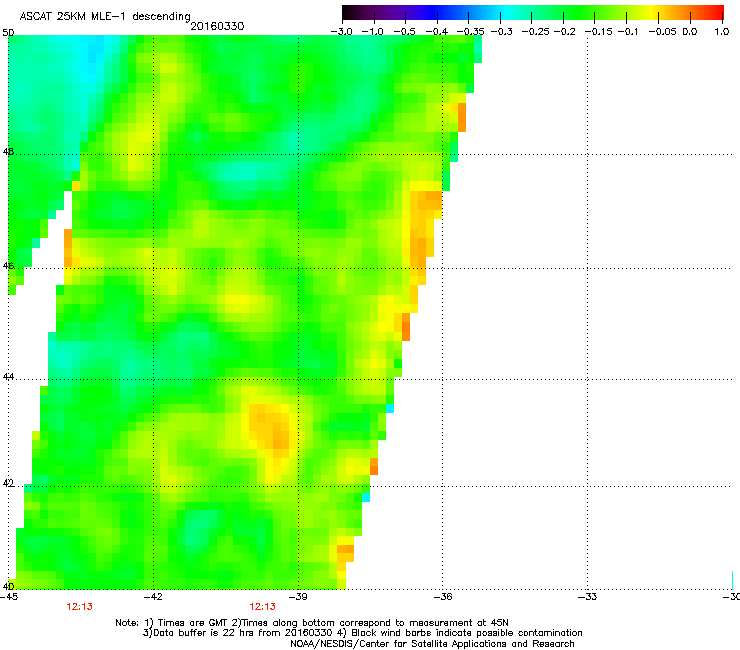
Task: Click the longitude -45 axis label
Action: (x=9, y=597)
